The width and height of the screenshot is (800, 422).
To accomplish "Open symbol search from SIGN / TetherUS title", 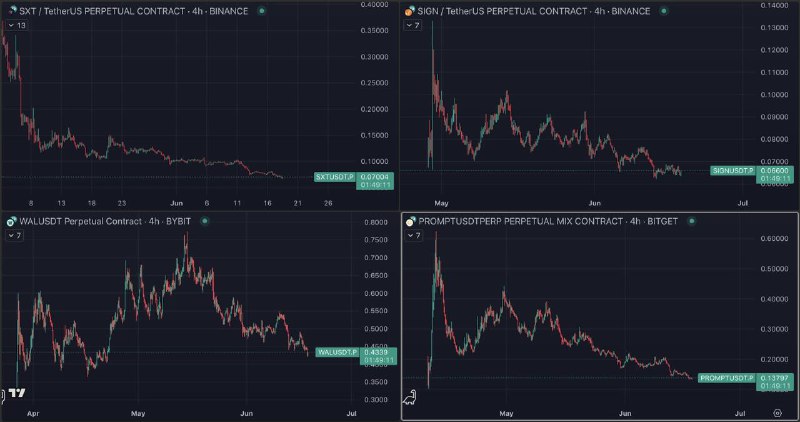I will [x=534, y=11].
